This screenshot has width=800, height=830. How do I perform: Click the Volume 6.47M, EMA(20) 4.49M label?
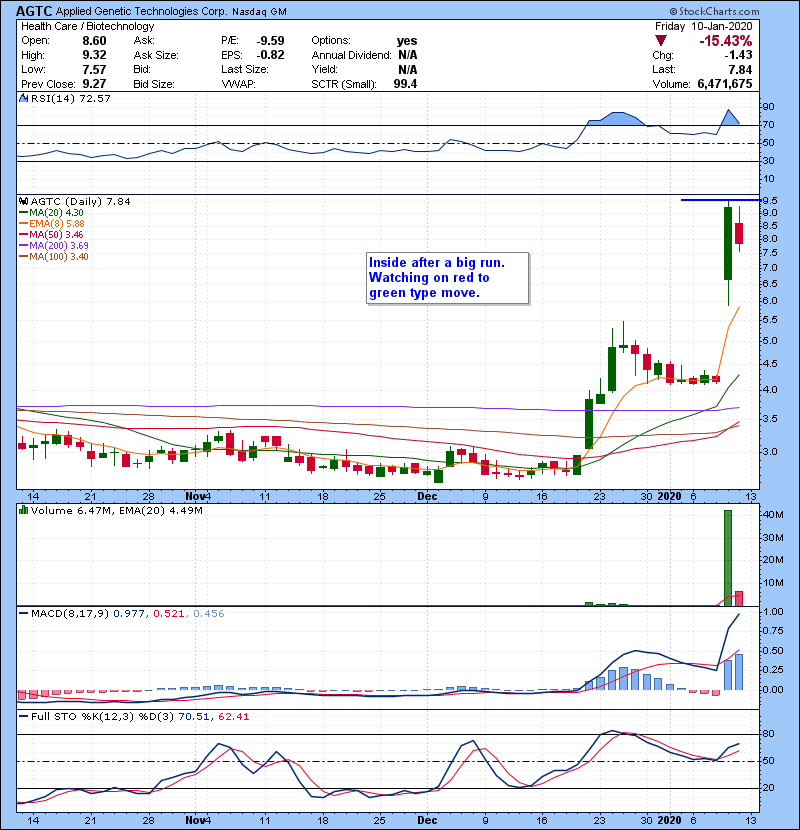pyautogui.click(x=117, y=511)
